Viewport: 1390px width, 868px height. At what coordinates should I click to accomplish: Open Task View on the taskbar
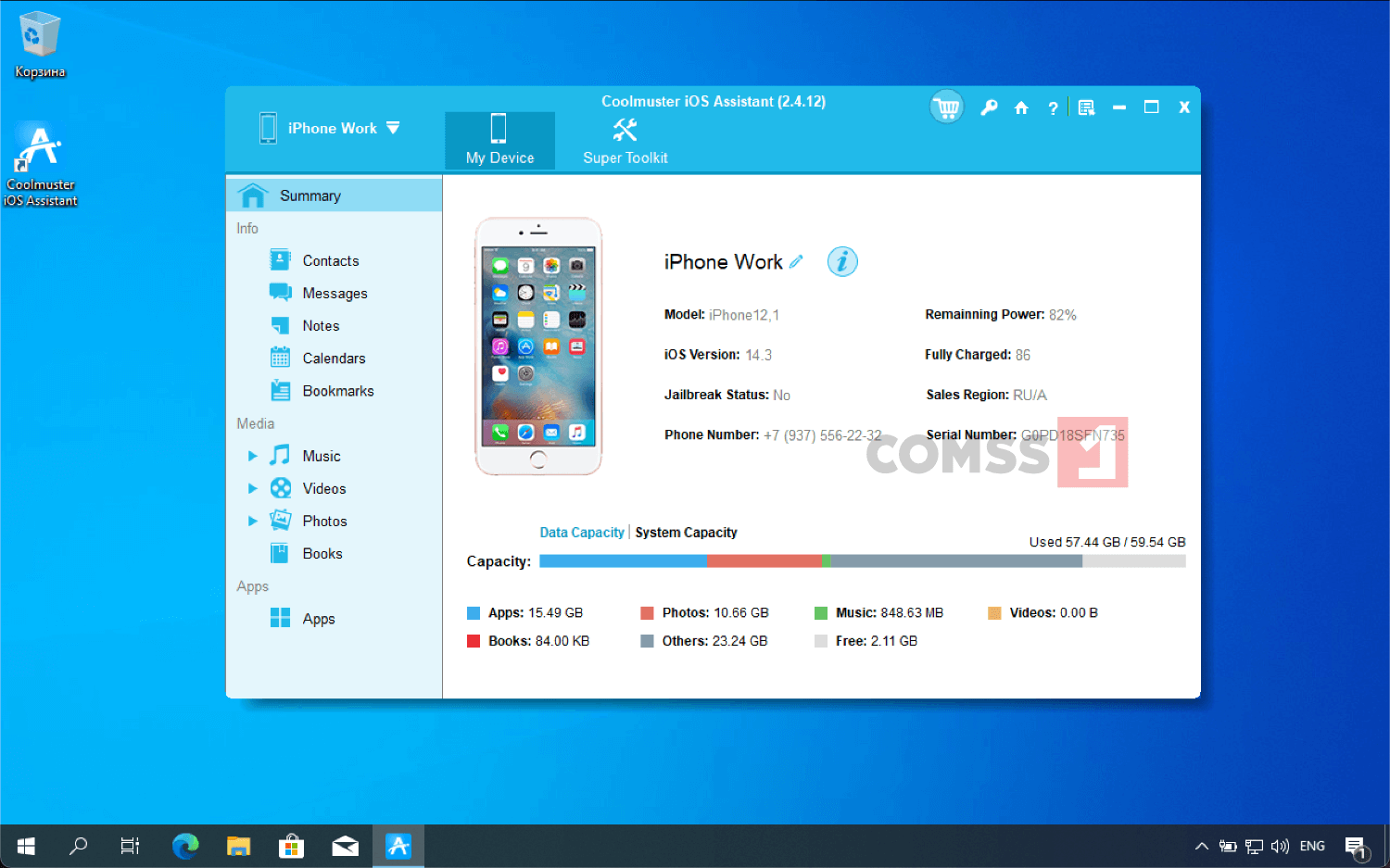pos(131,846)
